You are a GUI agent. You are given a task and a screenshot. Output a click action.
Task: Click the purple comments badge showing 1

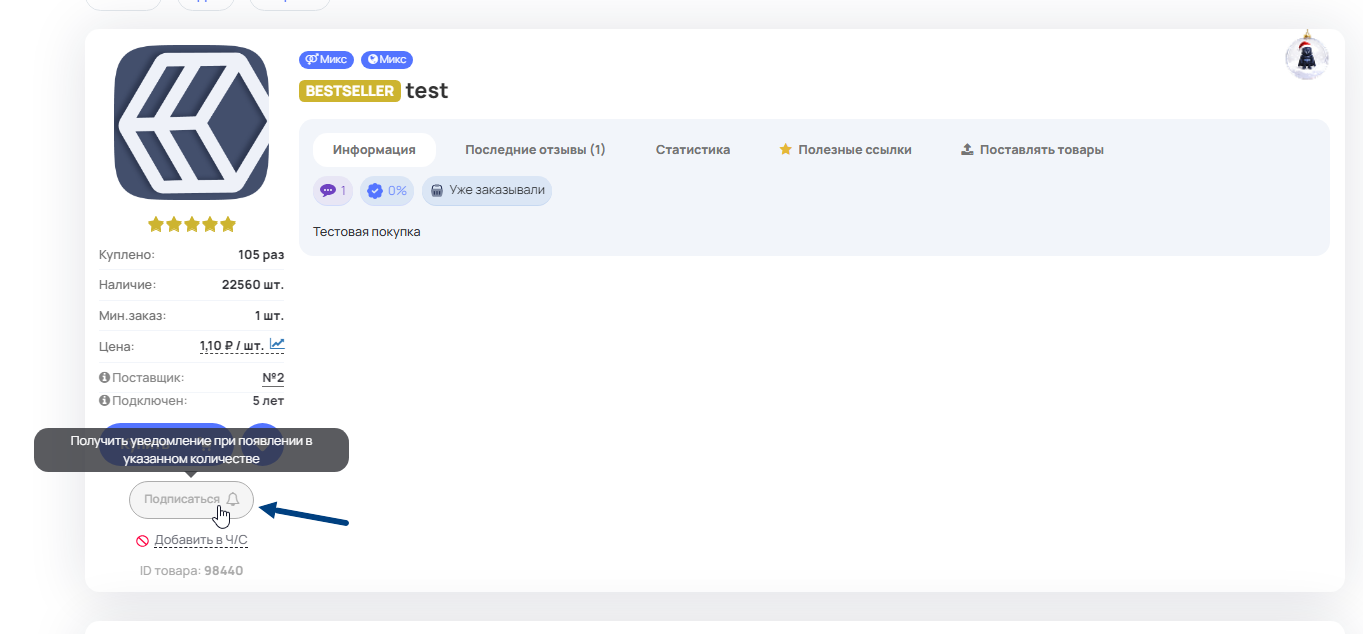point(333,191)
